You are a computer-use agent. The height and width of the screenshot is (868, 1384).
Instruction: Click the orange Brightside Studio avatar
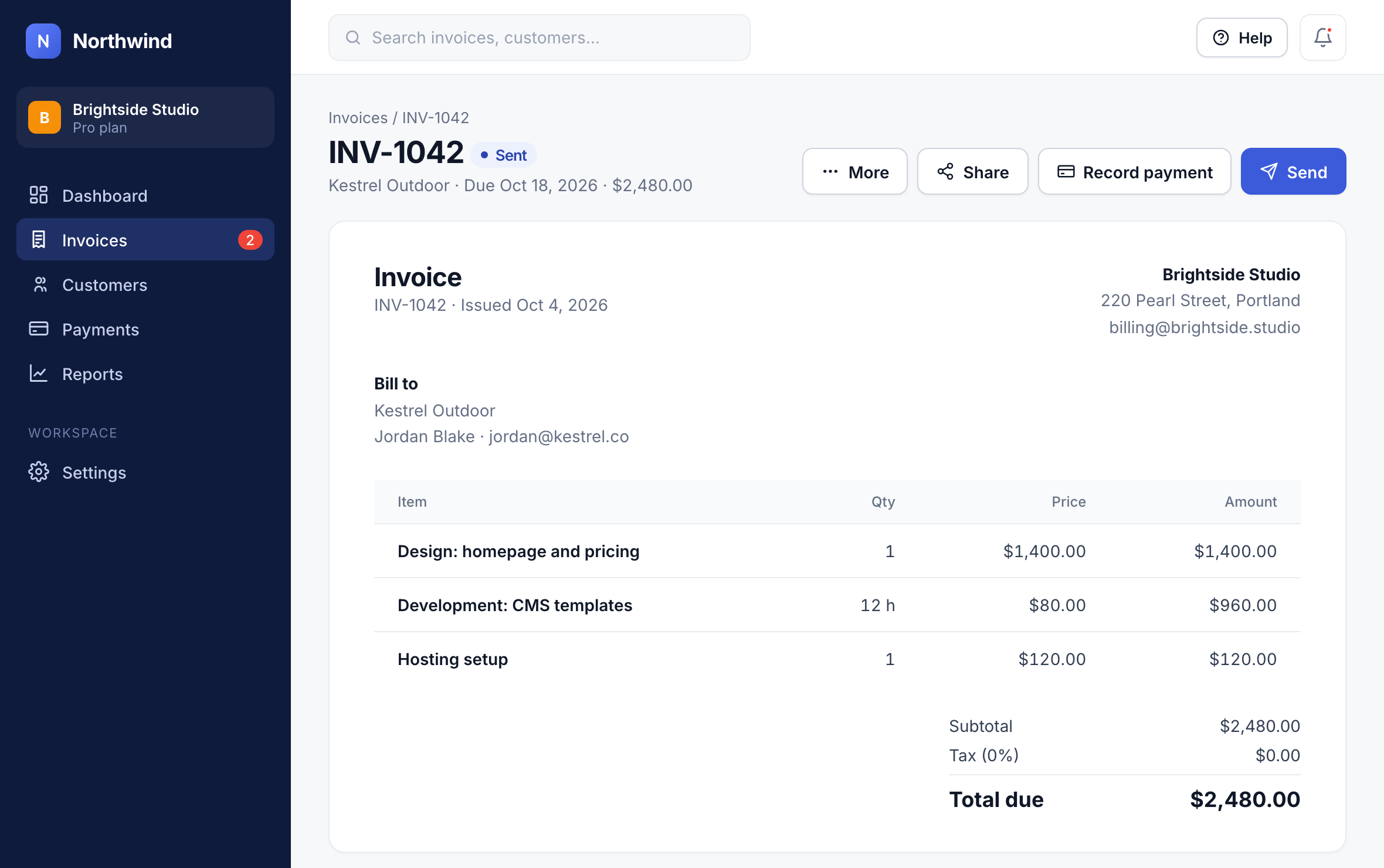coord(45,118)
